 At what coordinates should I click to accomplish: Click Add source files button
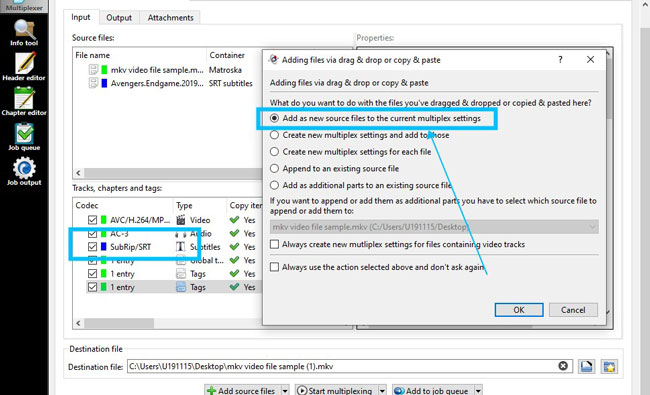click(243, 390)
